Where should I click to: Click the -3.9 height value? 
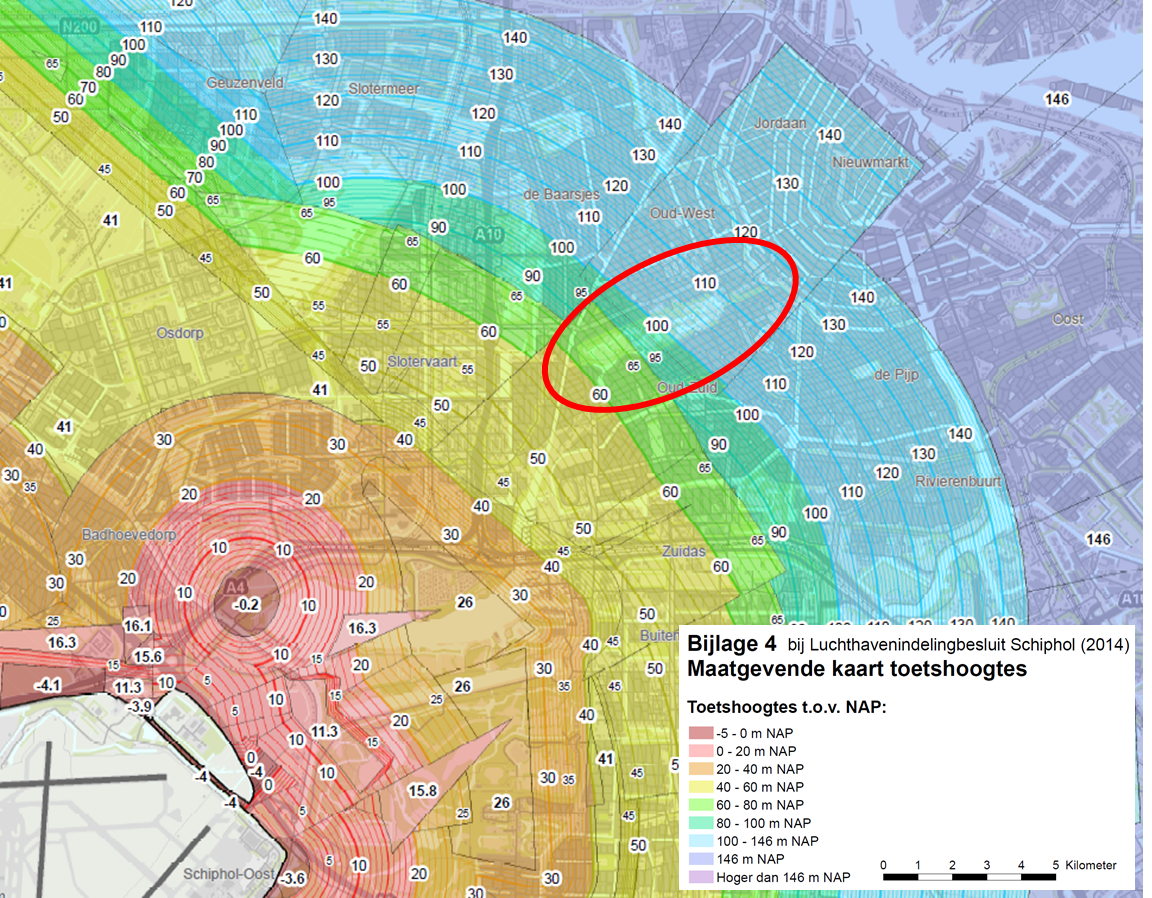[x=138, y=706]
